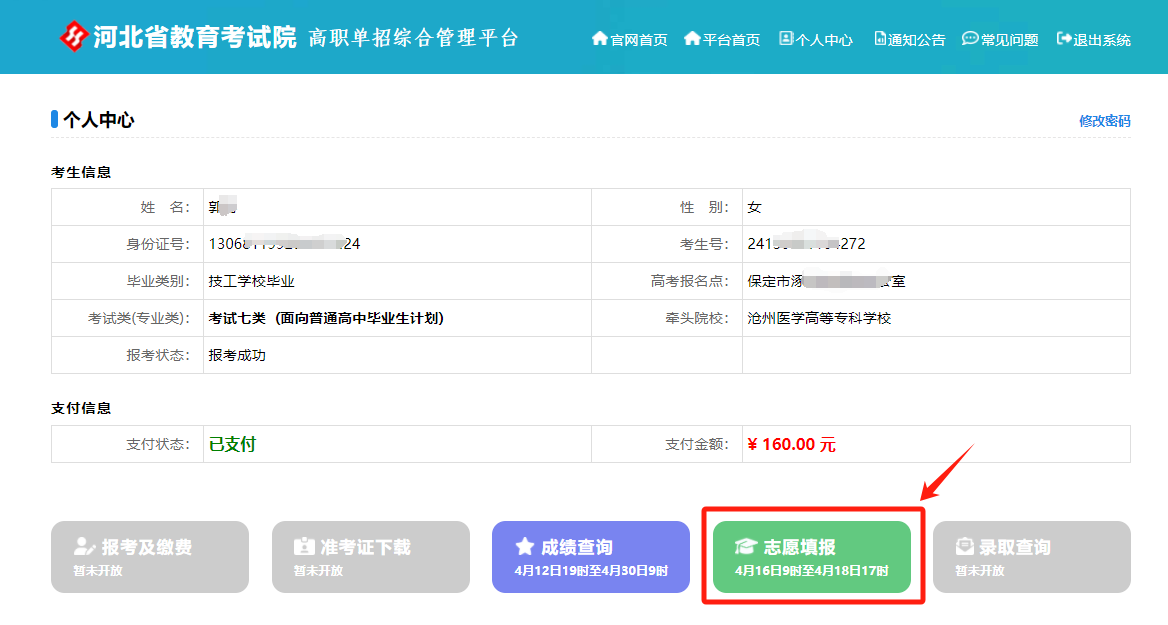The width and height of the screenshot is (1168, 625).
Task: Open 官网首页 in the top navigation
Action: [638, 40]
